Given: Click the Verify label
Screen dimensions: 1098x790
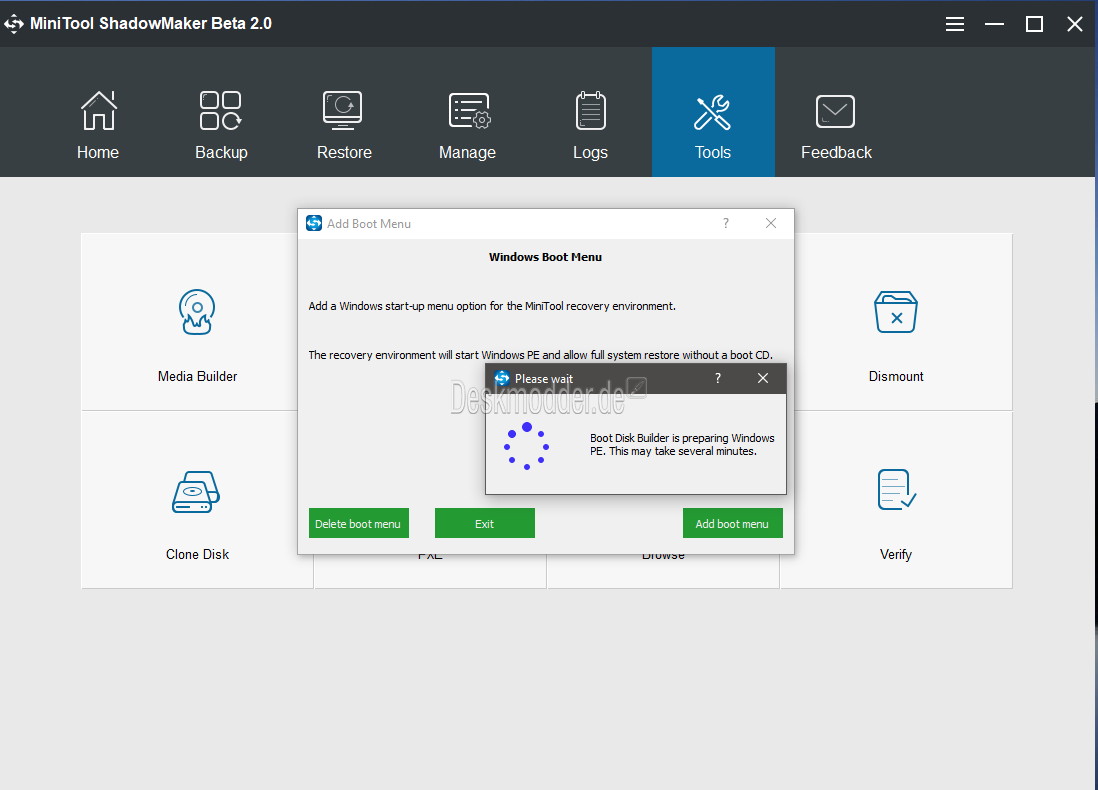Looking at the screenshot, I should [896, 554].
